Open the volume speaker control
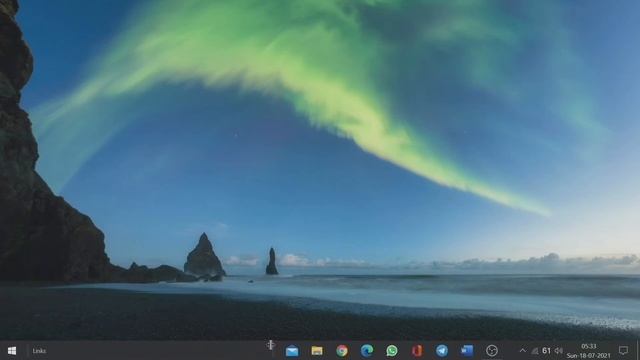 559,351
